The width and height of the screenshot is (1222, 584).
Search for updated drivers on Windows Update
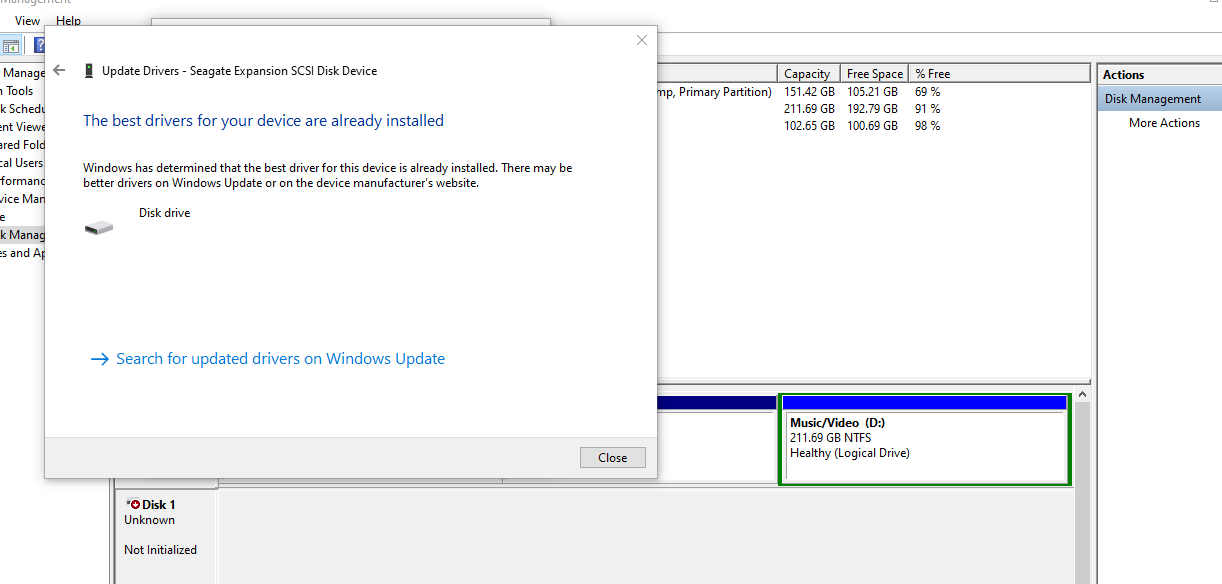click(x=268, y=359)
